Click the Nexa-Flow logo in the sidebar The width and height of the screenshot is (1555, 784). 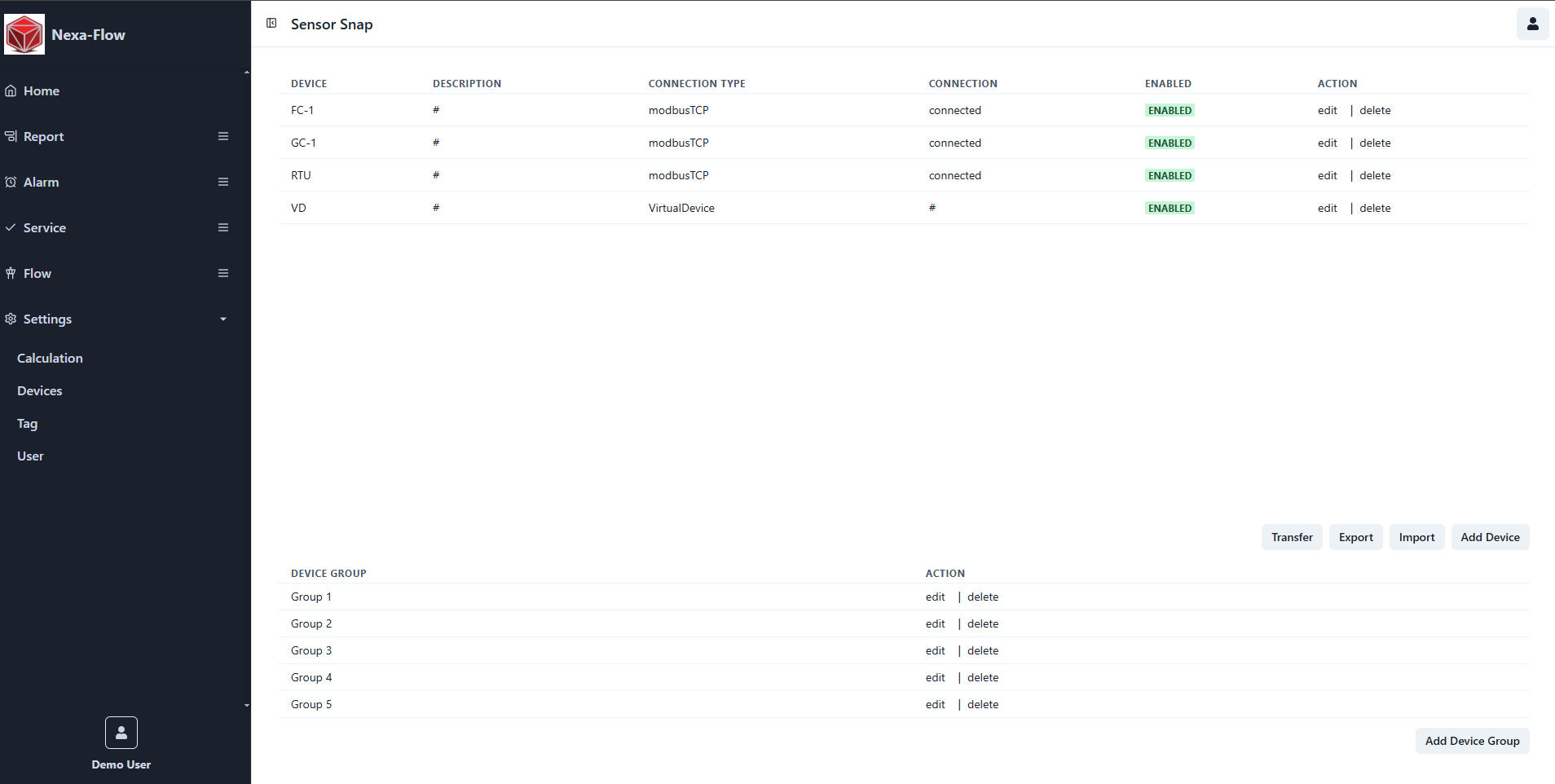click(24, 33)
